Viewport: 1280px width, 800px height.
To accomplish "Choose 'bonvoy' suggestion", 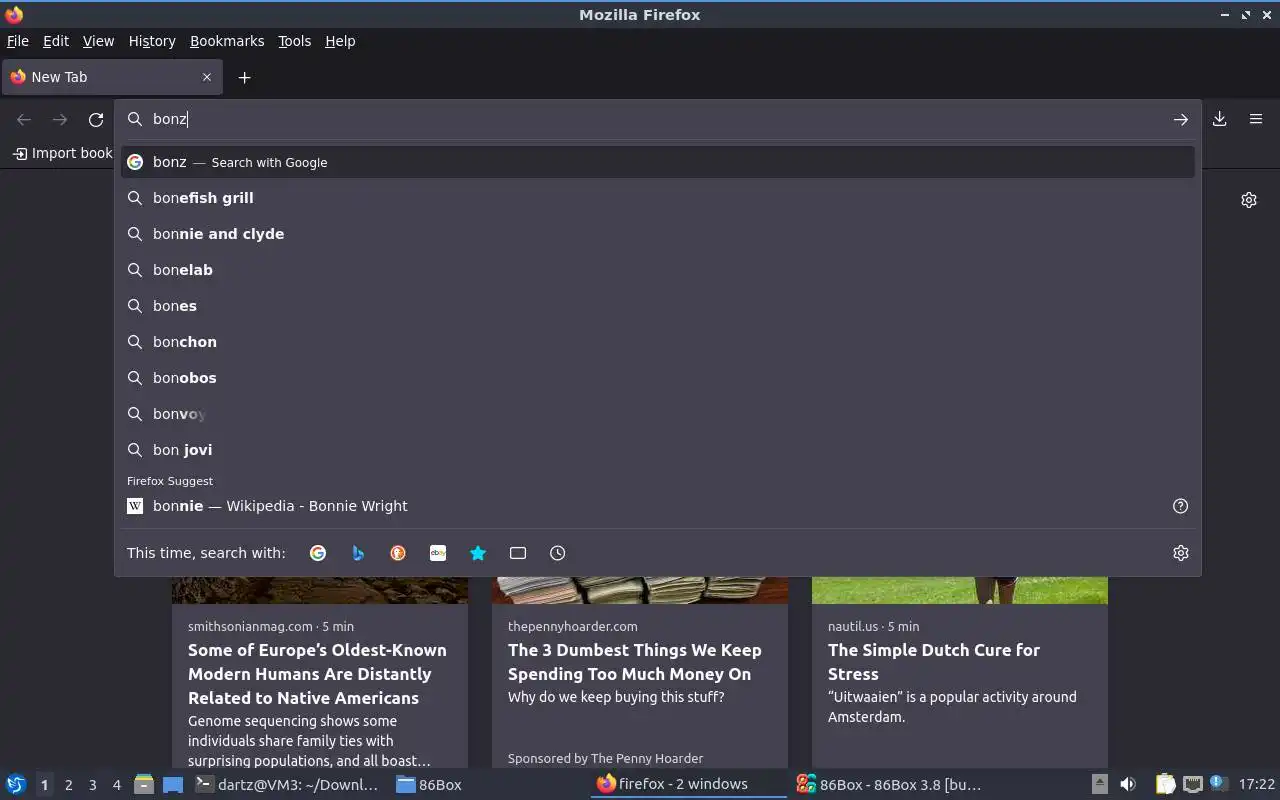I will pos(658,414).
